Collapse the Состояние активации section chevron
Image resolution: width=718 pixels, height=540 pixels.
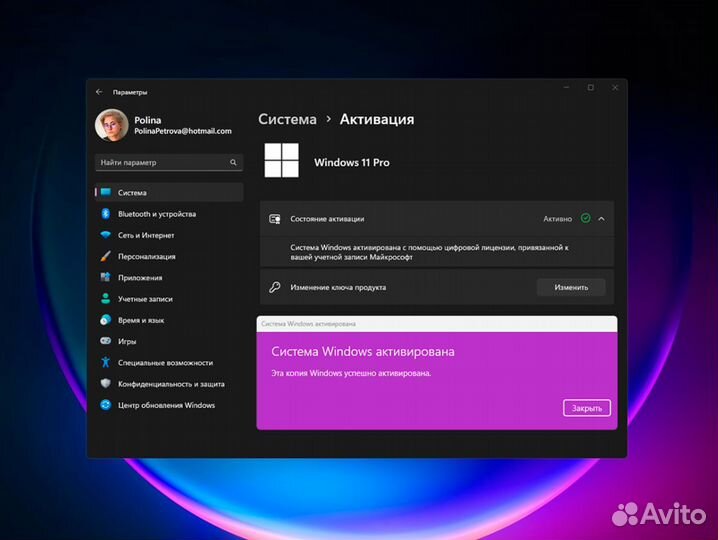pos(601,219)
